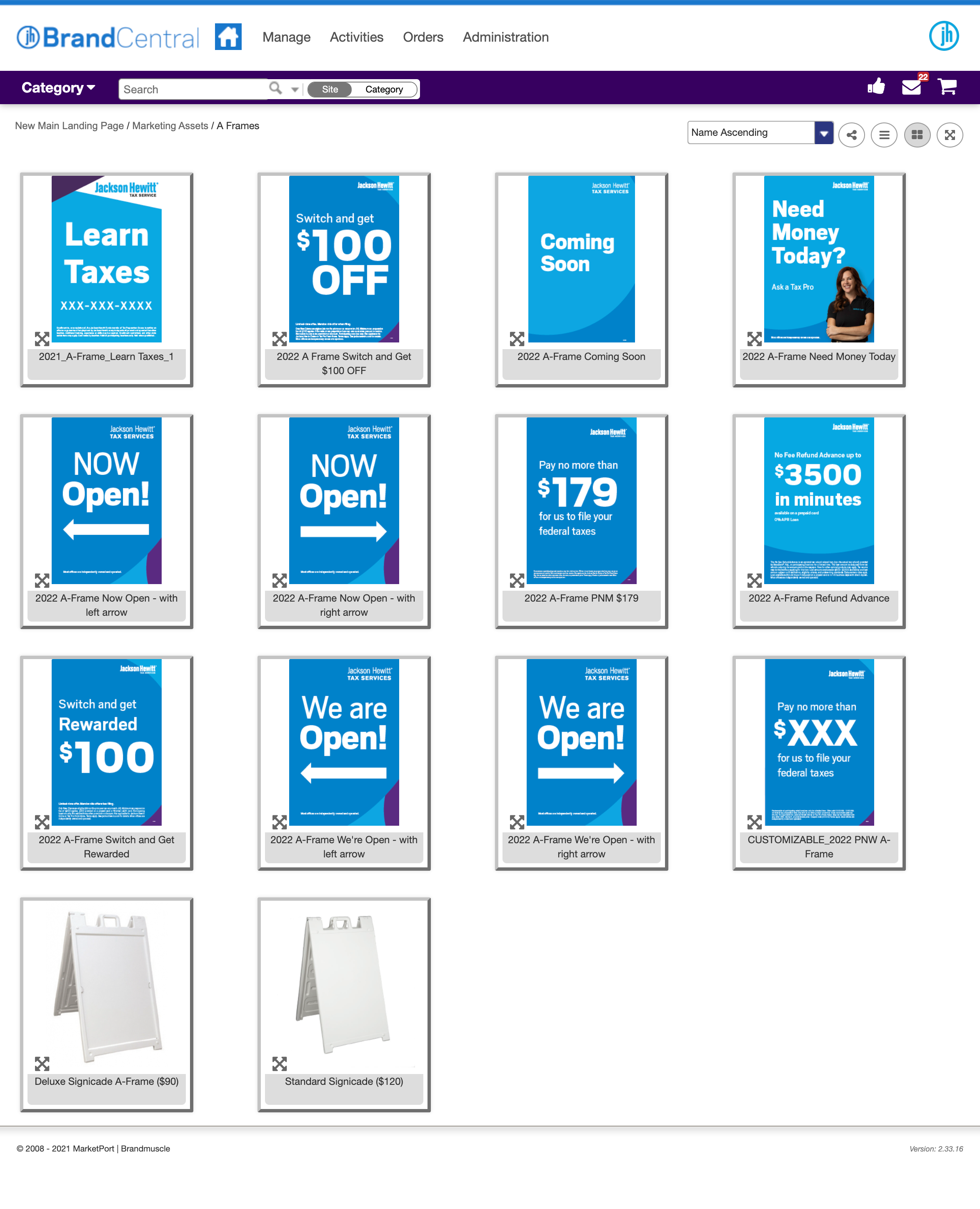The width and height of the screenshot is (980, 1209).
Task: Open the shopping cart
Action: pos(947,86)
